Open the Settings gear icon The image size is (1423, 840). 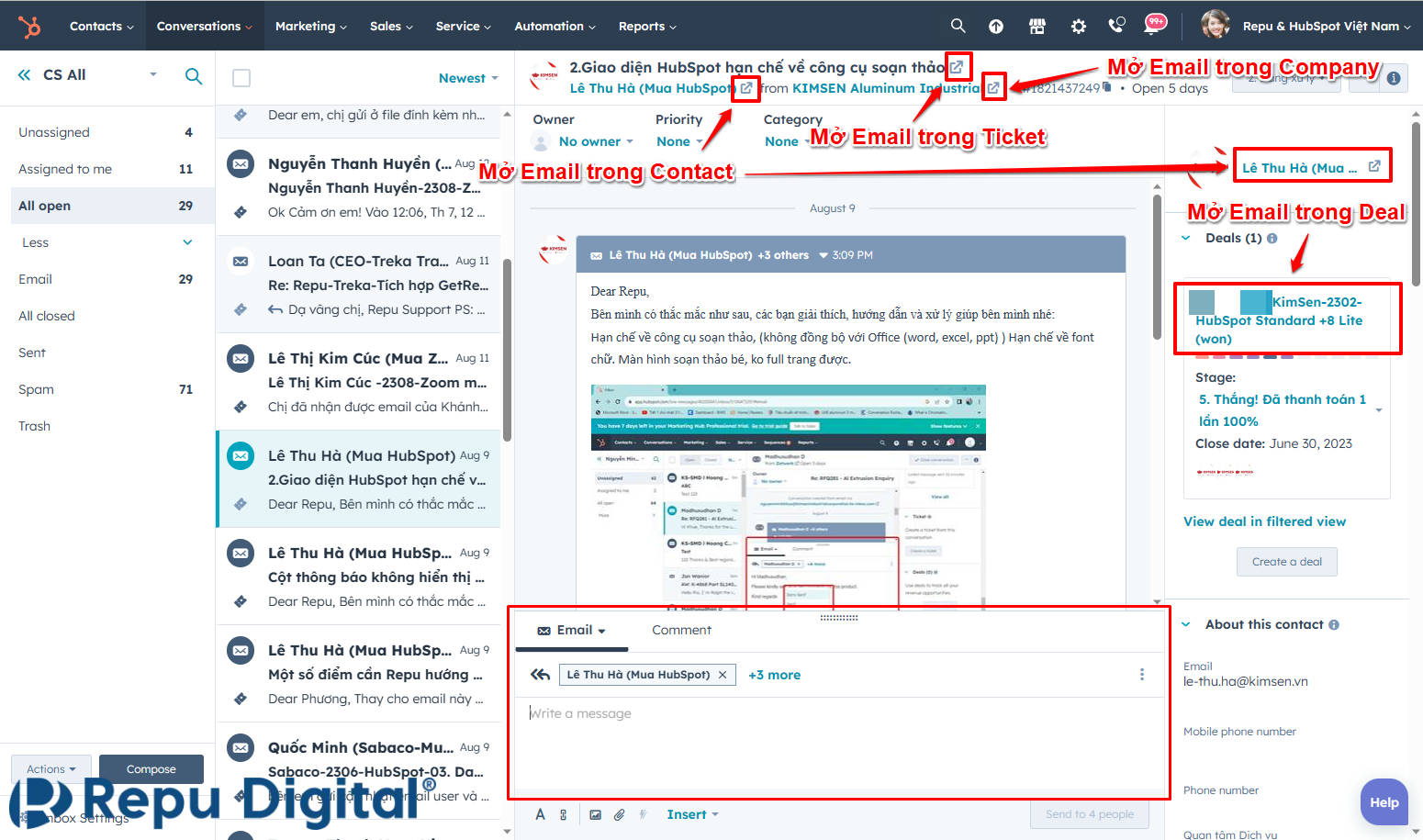1079,27
